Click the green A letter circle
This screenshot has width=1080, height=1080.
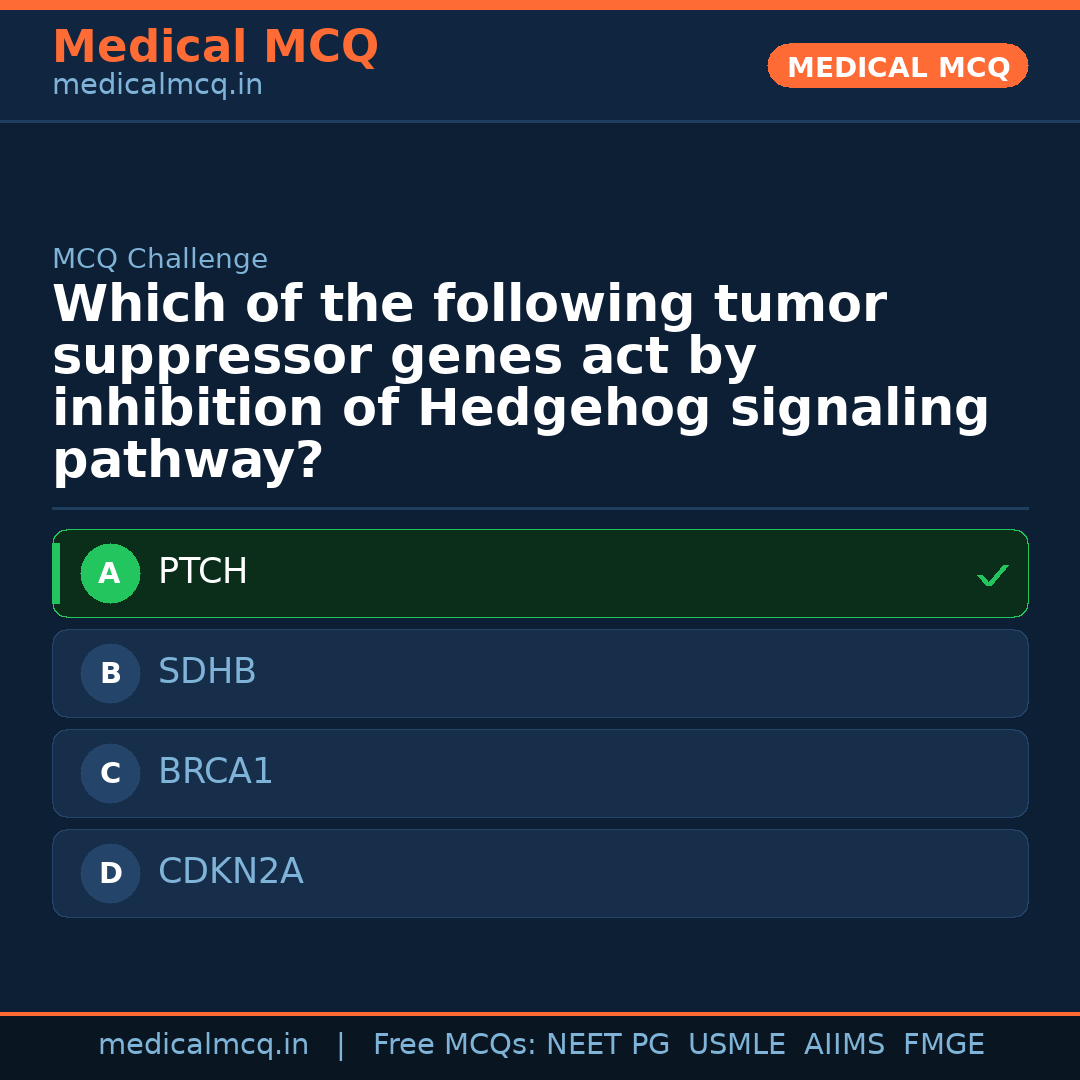(x=110, y=574)
